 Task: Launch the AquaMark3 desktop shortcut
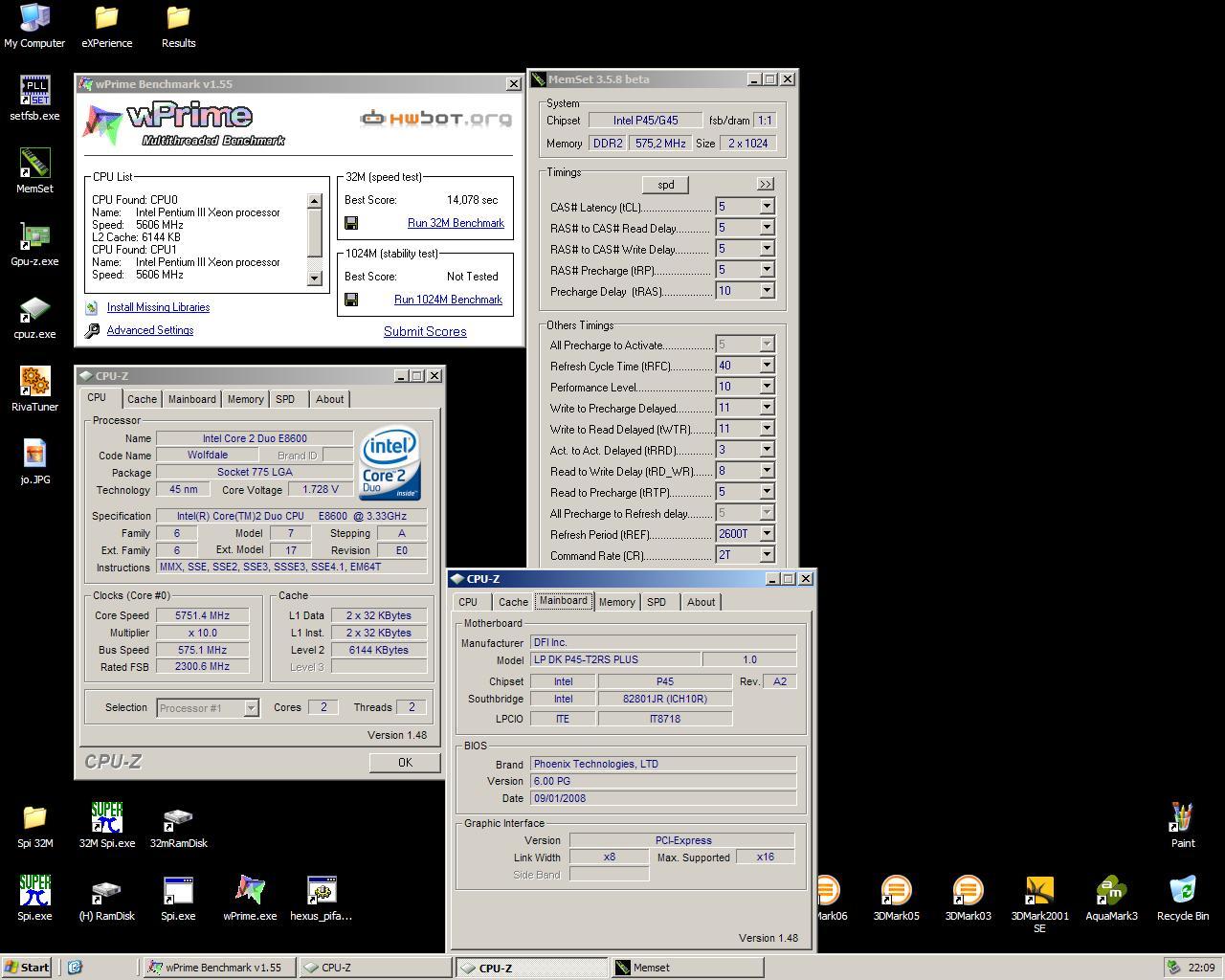[1111, 899]
